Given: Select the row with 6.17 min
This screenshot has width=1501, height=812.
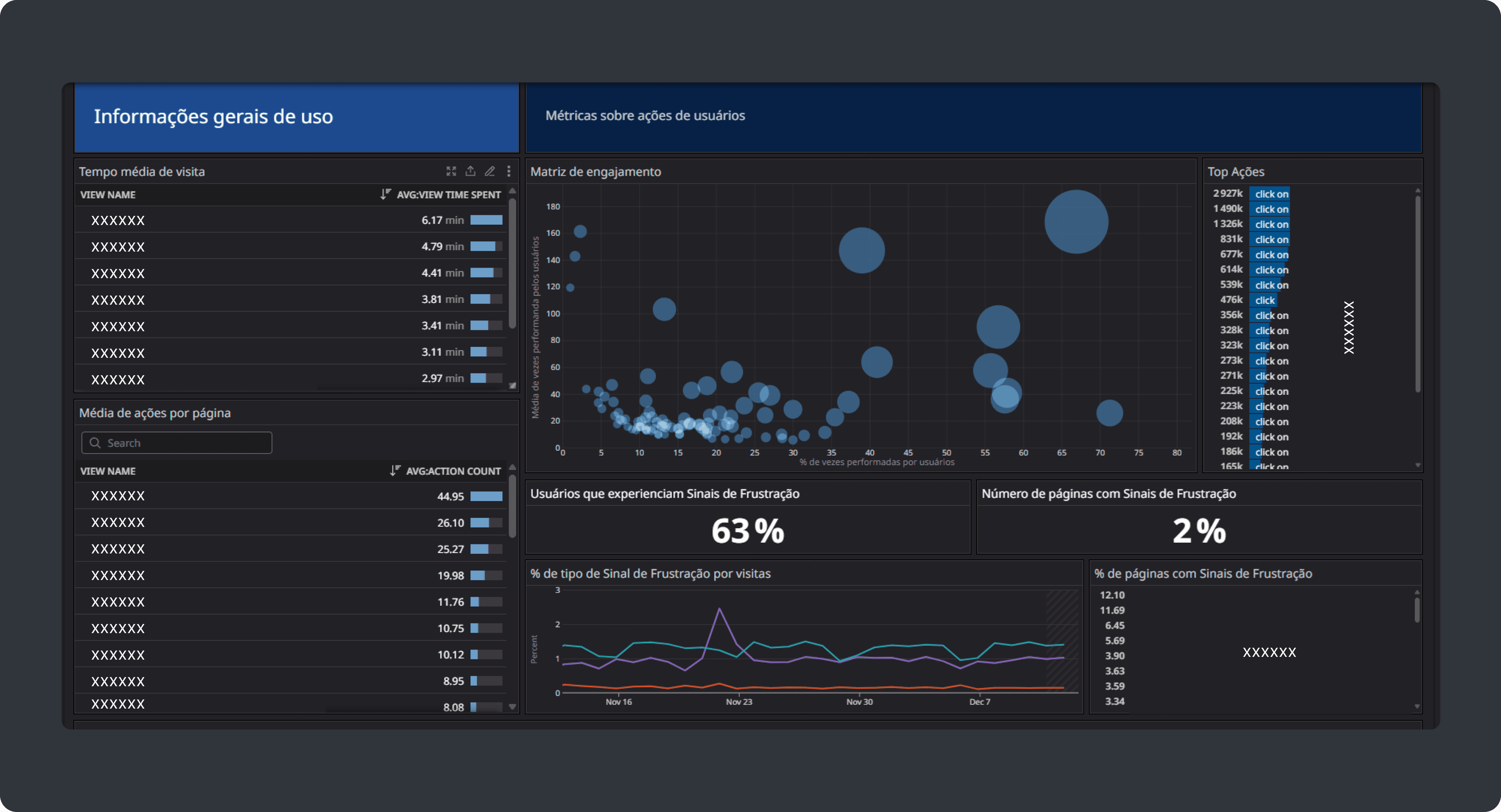Looking at the screenshot, I should tap(291, 220).
